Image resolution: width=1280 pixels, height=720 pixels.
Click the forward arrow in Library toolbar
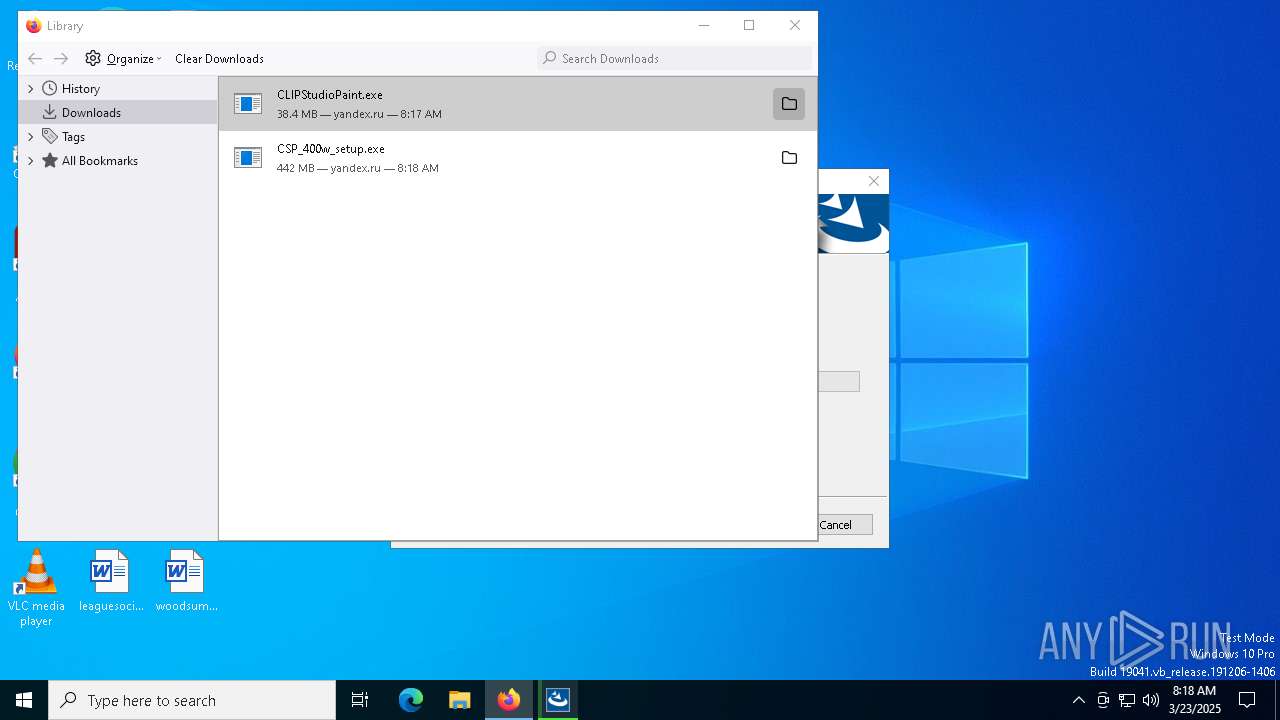pos(61,59)
